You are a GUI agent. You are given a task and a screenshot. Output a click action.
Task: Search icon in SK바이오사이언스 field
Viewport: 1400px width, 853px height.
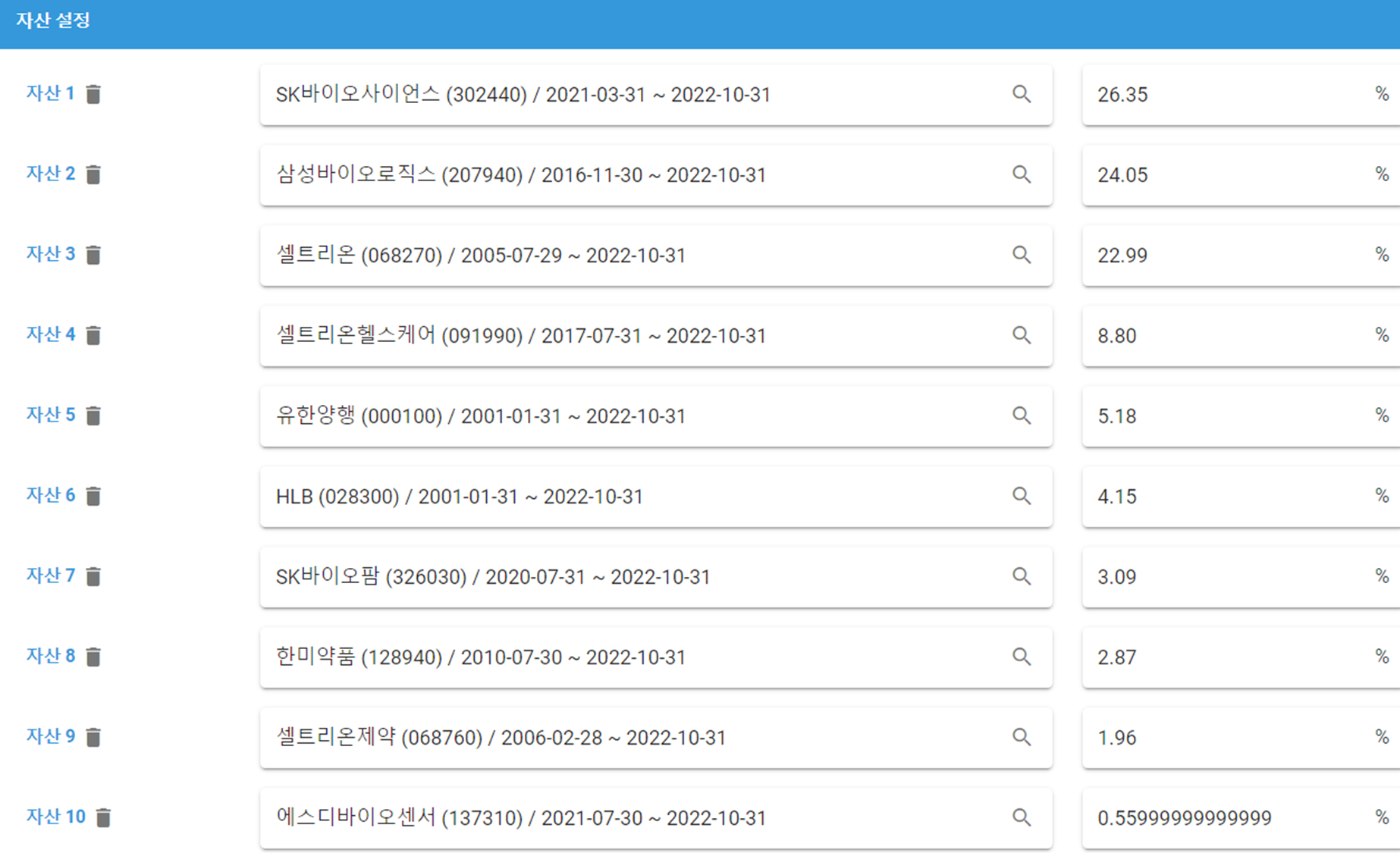coord(1022,94)
